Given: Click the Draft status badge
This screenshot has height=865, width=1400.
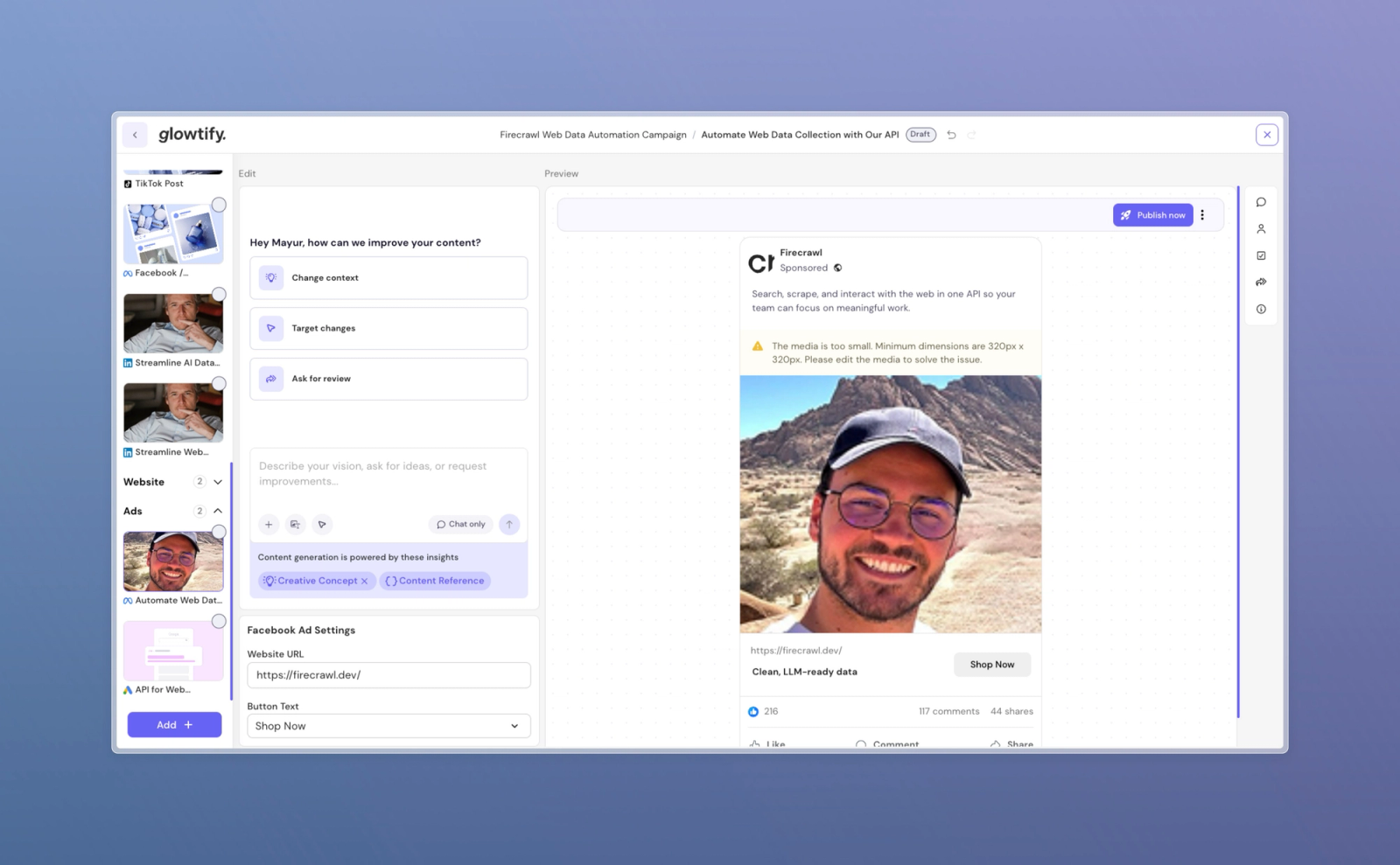Looking at the screenshot, I should click(x=920, y=135).
